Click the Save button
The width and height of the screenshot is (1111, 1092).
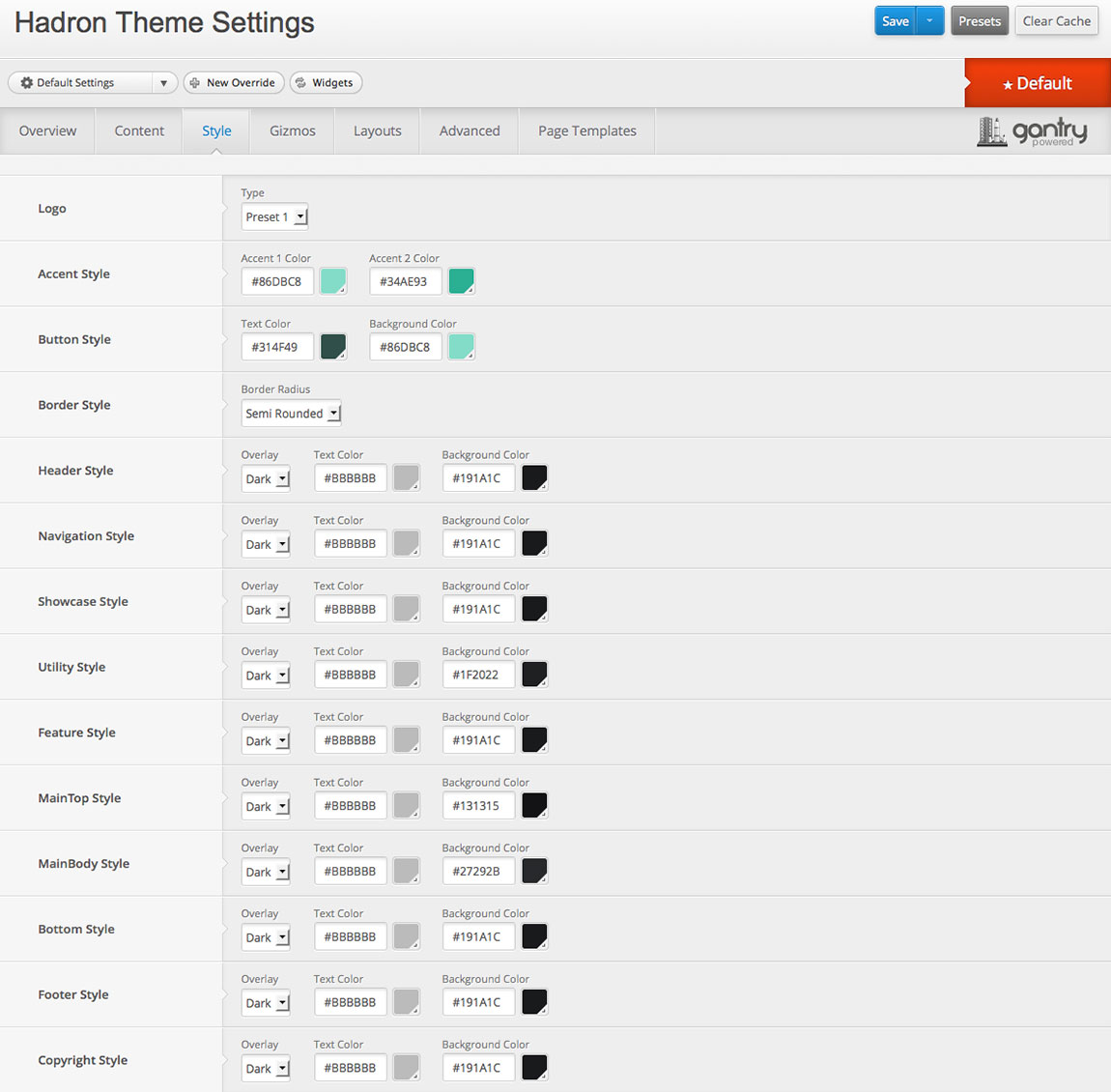coord(896,20)
